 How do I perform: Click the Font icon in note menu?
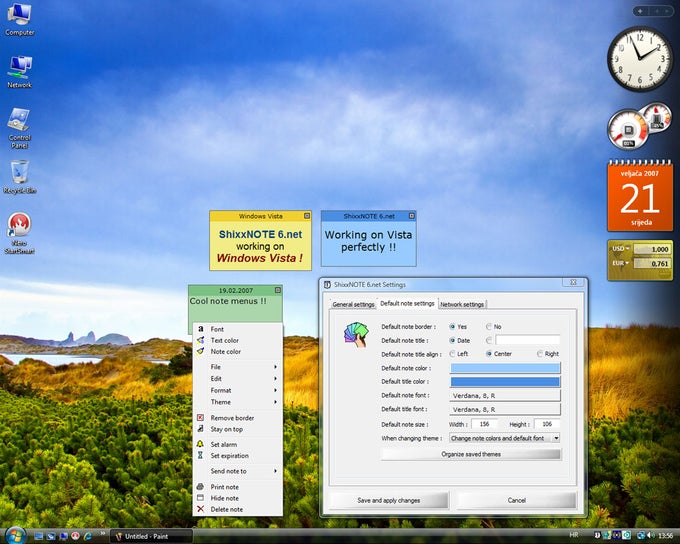coord(200,329)
